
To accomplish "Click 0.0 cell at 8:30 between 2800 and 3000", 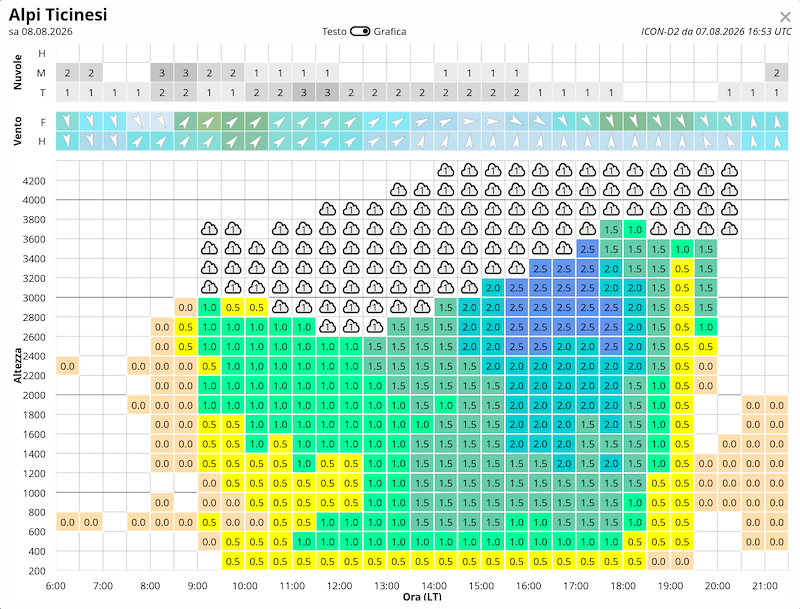I will click(x=186, y=308).
